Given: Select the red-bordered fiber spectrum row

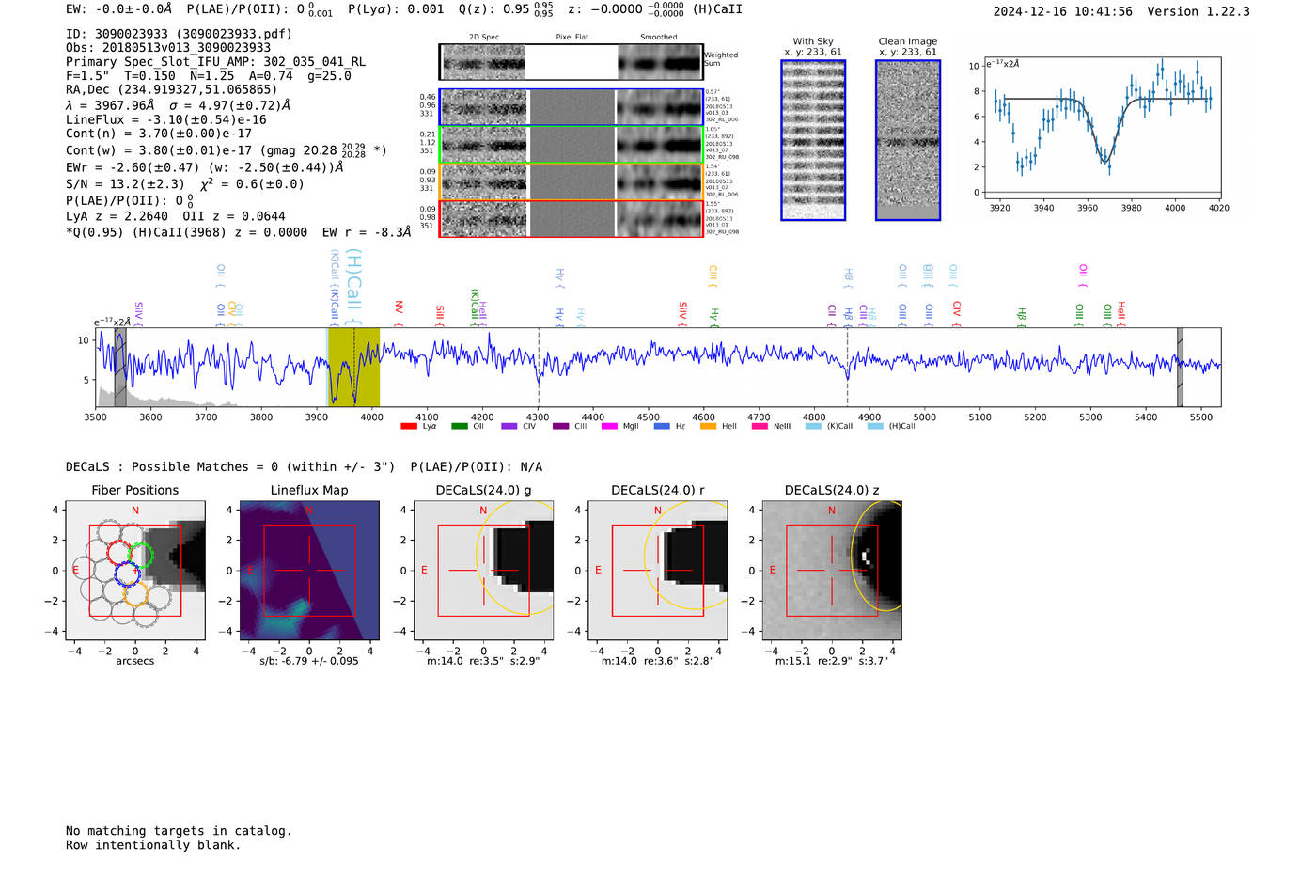Looking at the screenshot, I should [571, 218].
